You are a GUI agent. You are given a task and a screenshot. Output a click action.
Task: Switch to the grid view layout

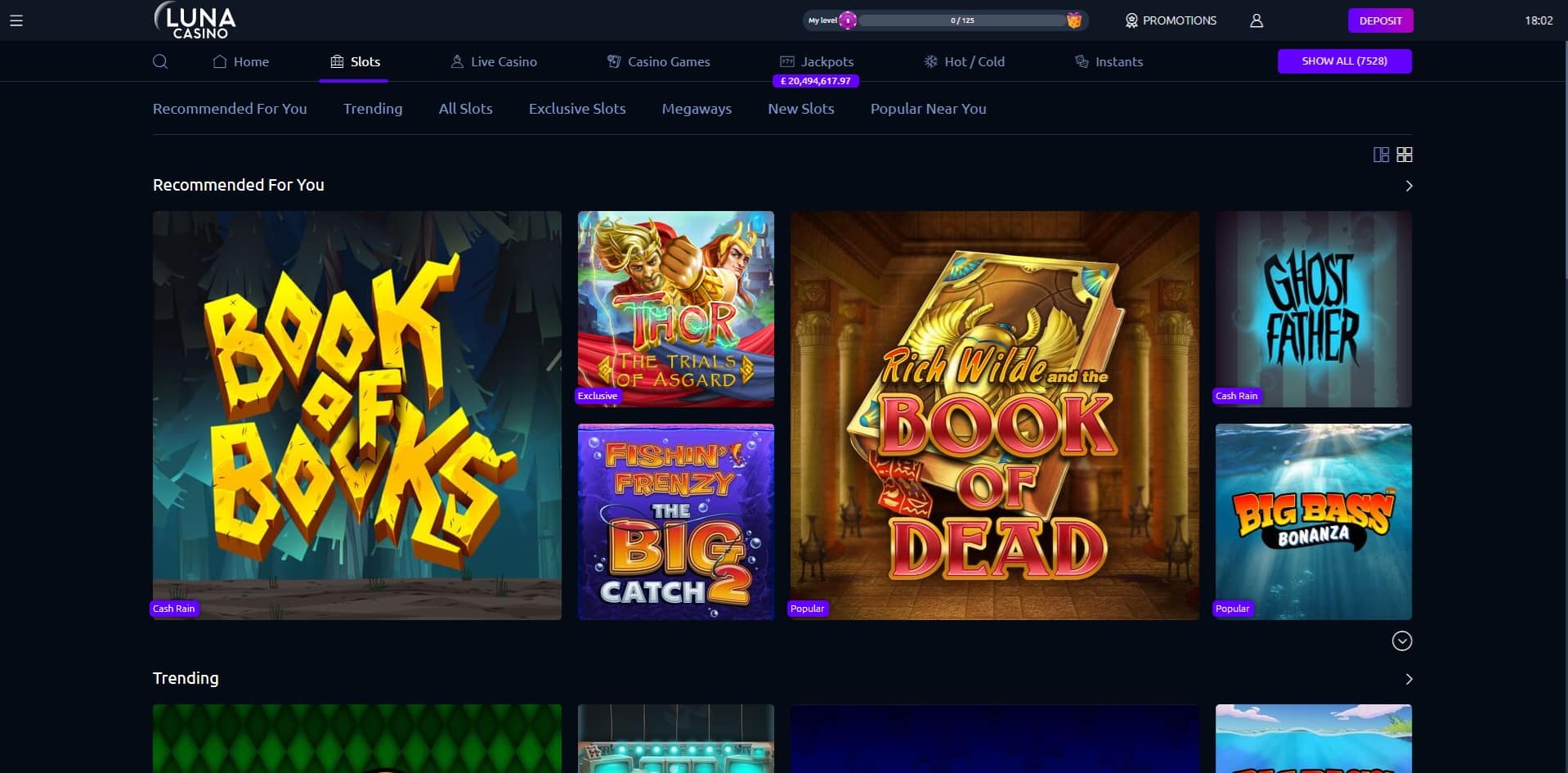(x=1404, y=154)
